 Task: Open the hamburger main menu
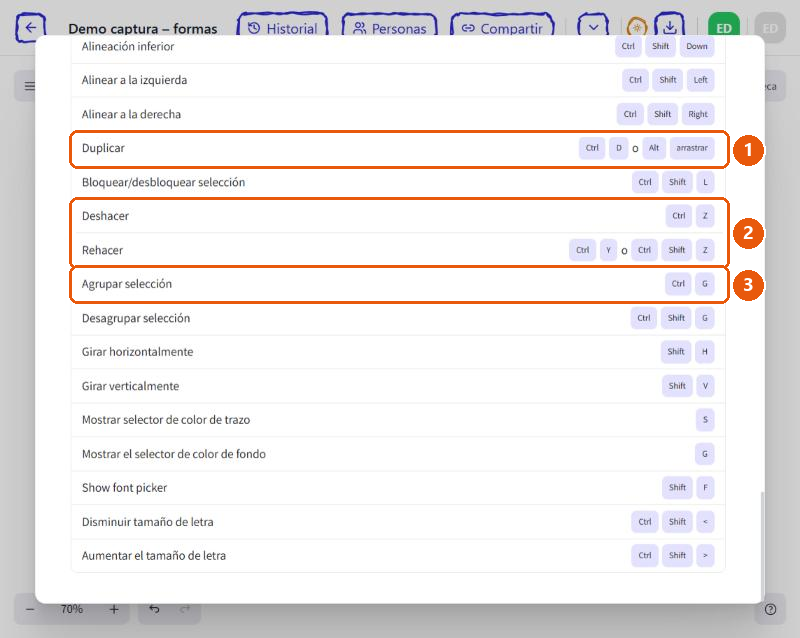(x=30, y=86)
